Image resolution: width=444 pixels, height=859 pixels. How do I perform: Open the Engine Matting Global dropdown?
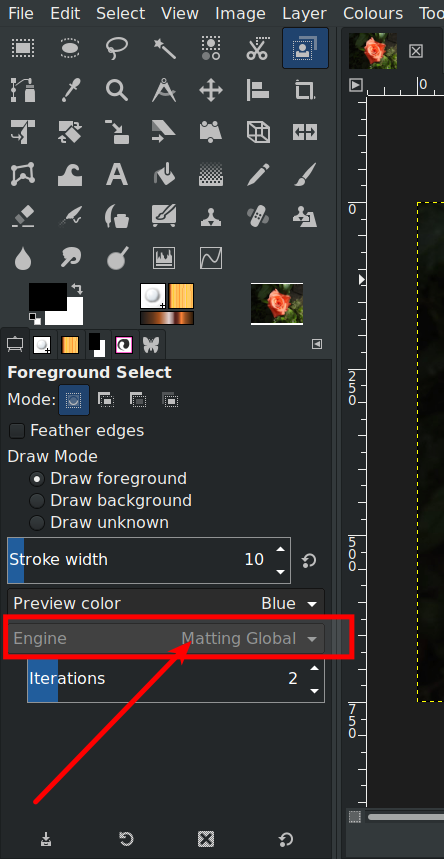166,638
